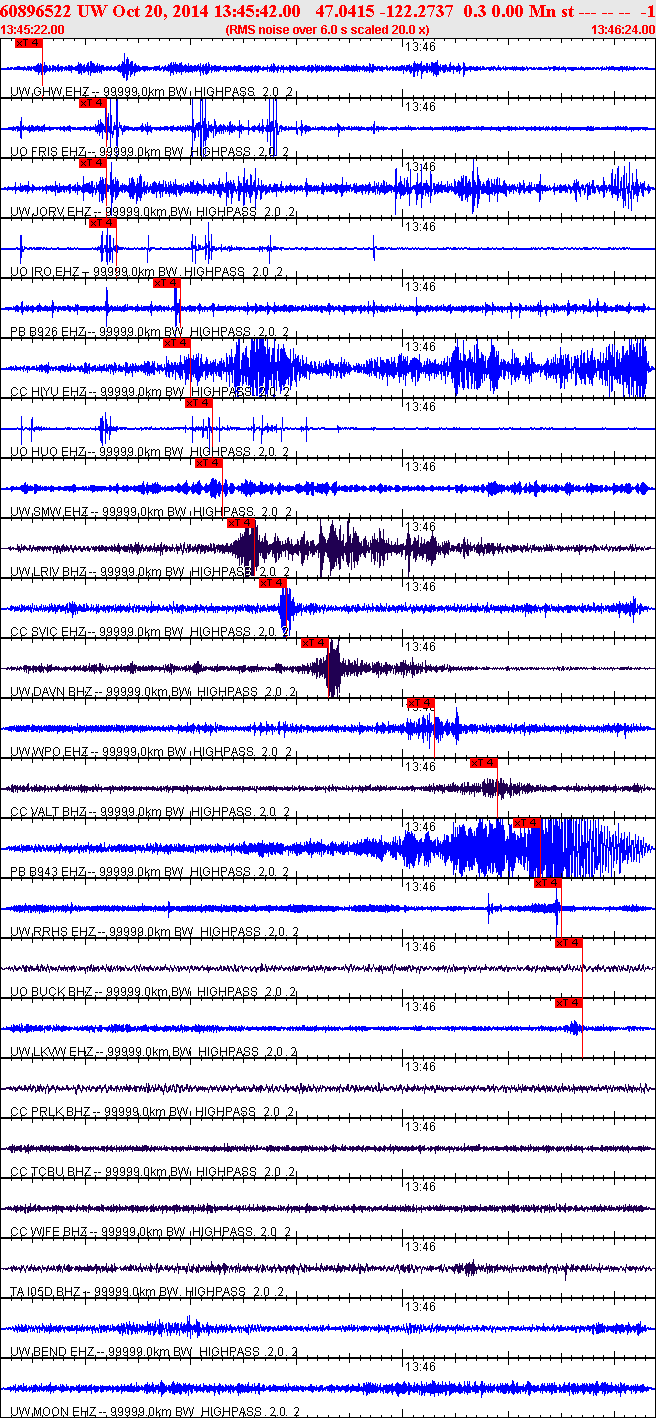Select the pick flag on CC.SVIC trace

point(273,583)
